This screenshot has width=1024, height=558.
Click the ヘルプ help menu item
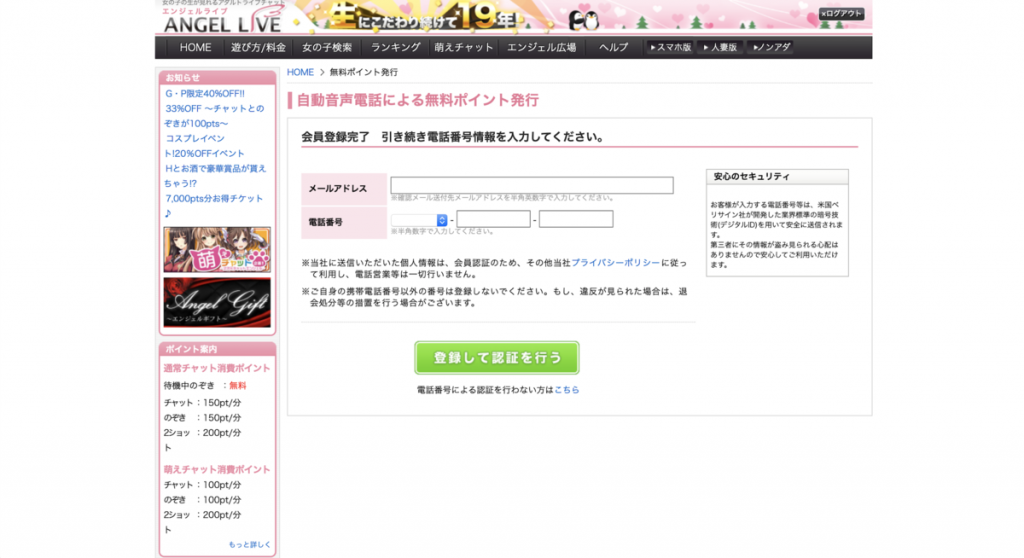[x=613, y=47]
